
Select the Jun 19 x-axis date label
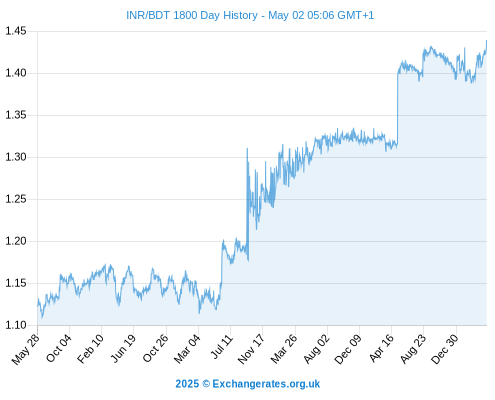[123, 348]
